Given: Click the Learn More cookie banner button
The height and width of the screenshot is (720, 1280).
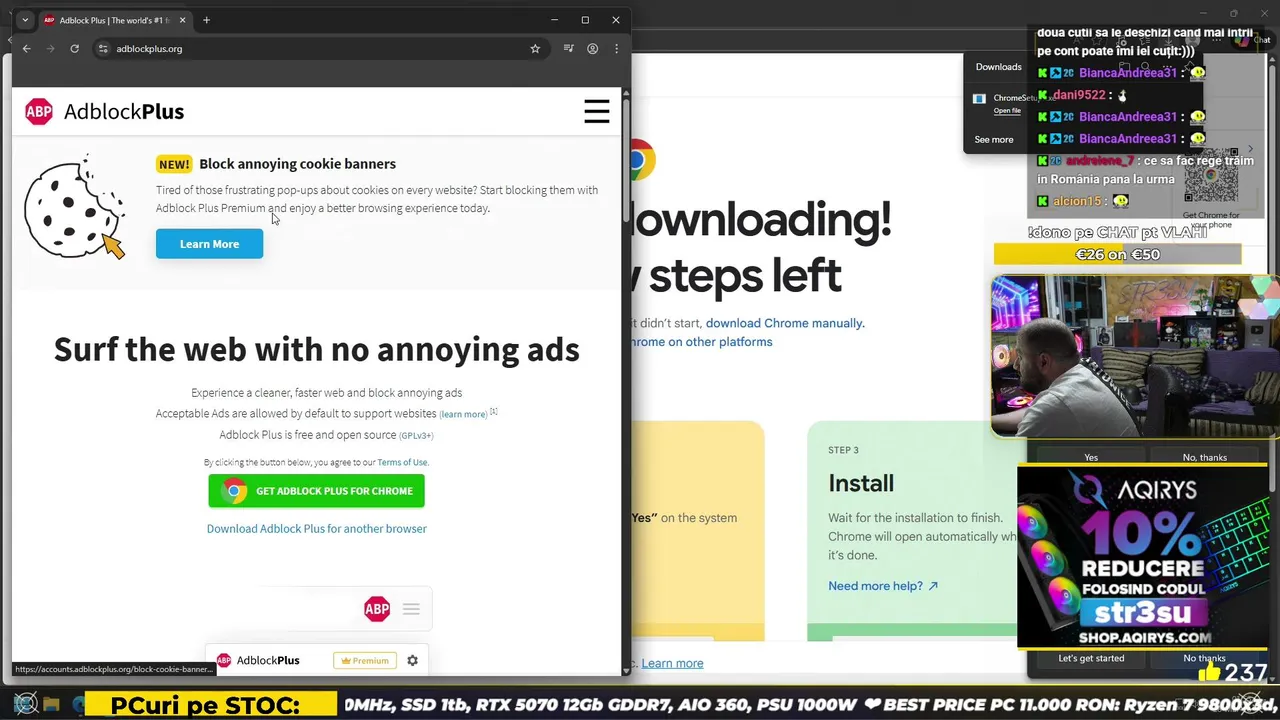Looking at the screenshot, I should pyautogui.click(x=209, y=244).
